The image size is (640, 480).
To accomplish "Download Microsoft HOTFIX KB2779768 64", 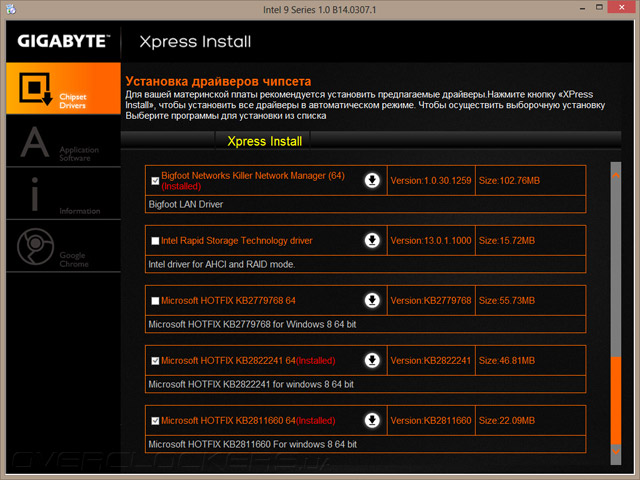I will [372, 300].
